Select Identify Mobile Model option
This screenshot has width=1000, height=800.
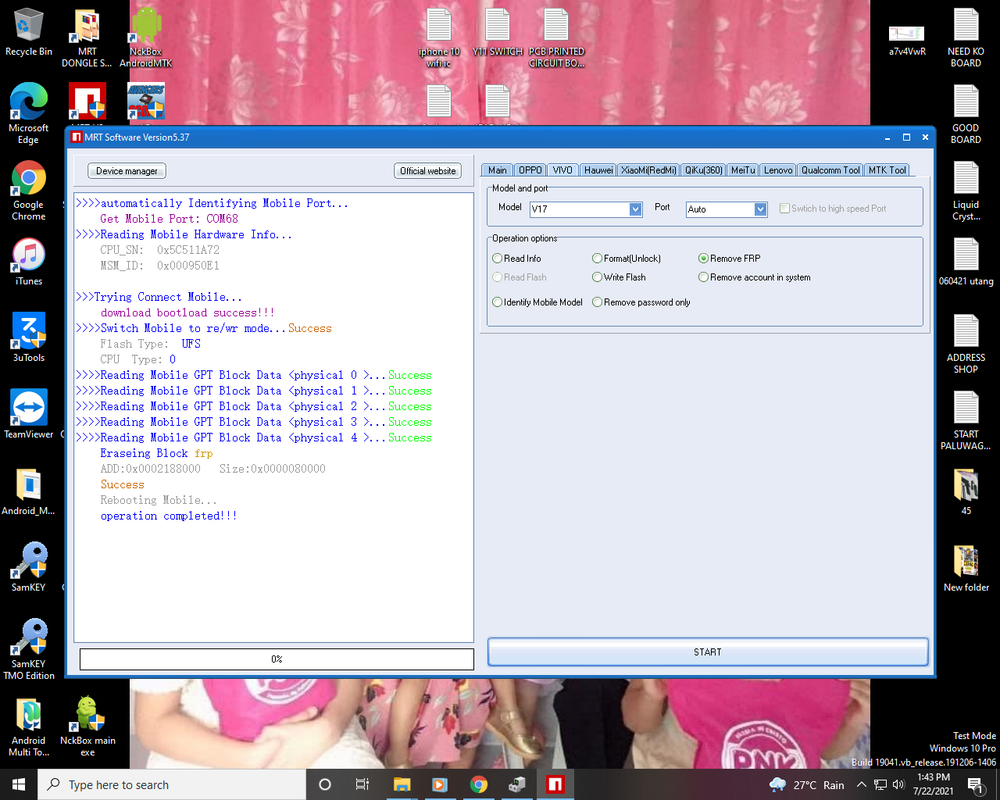tap(538, 302)
